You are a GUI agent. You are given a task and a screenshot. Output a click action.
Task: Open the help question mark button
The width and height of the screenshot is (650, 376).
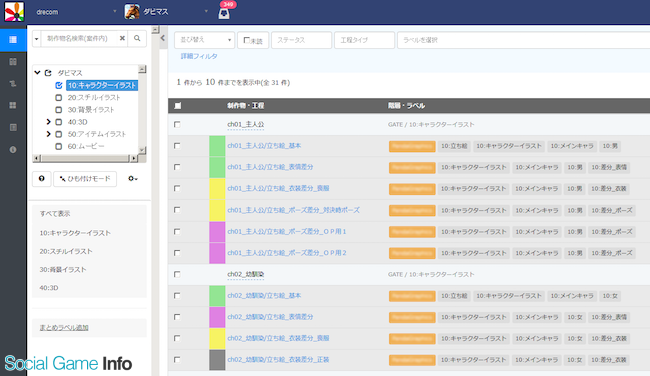click(x=41, y=179)
